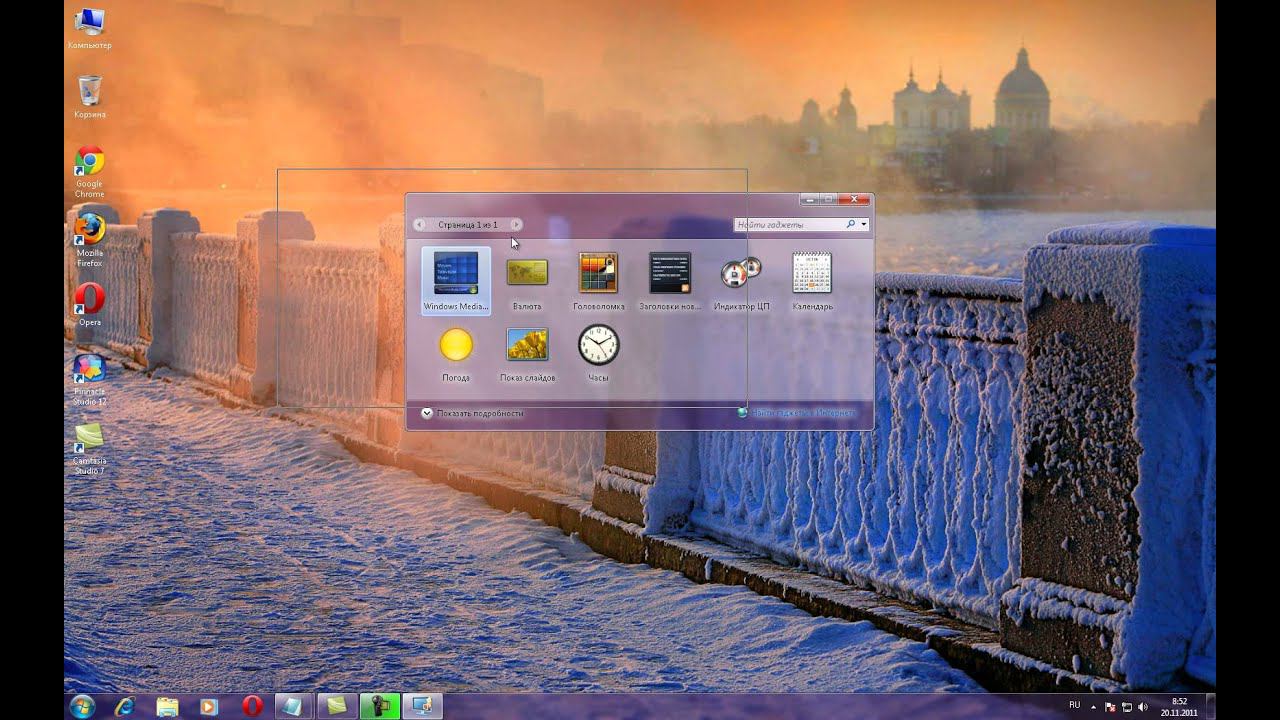Image resolution: width=1280 pixels, height=720 pixels.
Task: Open the Action Center flag tray icon
Action: coord(1110,706)
